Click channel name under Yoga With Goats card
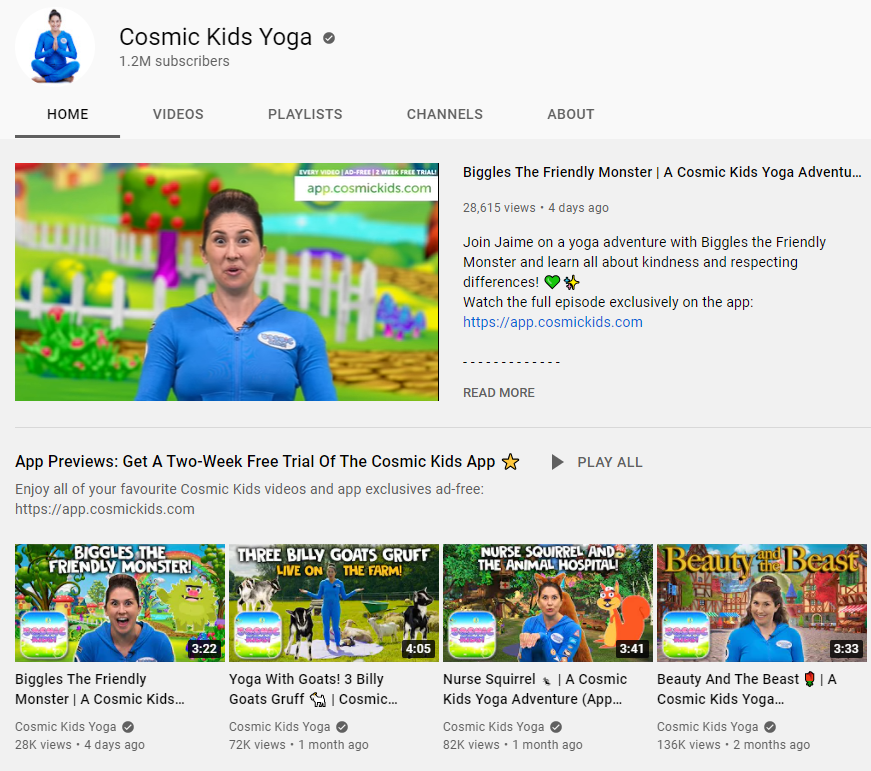This screenshot has width=871, height=771. point(279,727)
